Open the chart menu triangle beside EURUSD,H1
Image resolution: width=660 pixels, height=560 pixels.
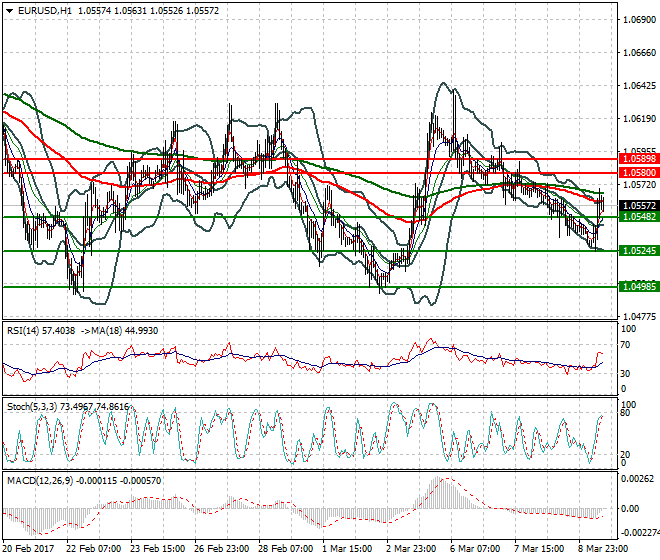(x=9, y=11)
